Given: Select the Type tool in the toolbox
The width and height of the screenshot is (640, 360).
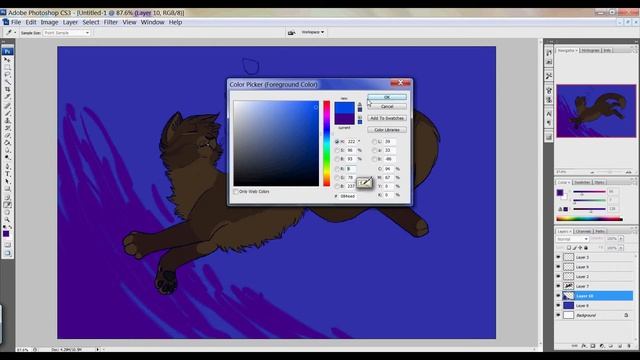Looking at the screenshot, I should [x=7, y=174].
